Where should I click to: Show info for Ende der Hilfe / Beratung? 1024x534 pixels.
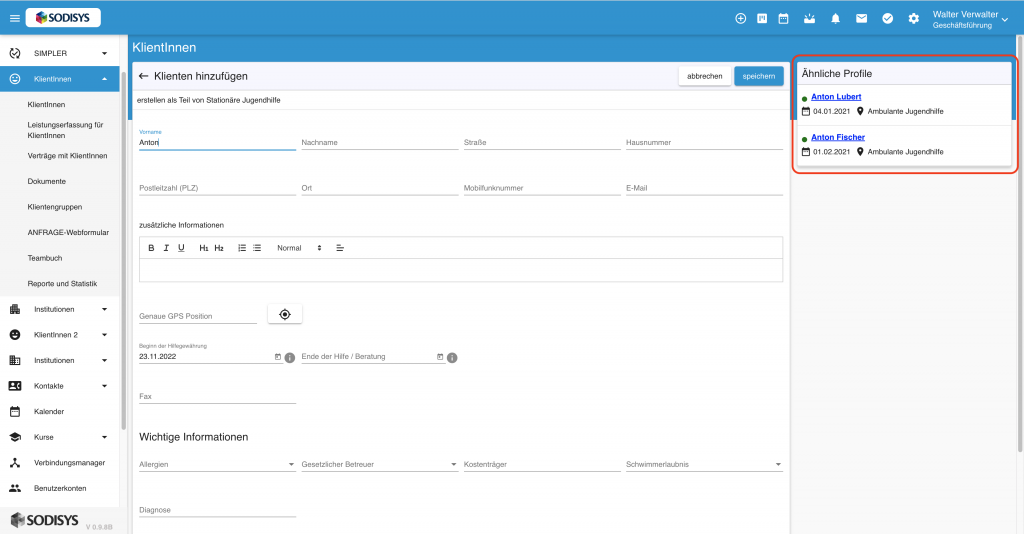[x=452, y=358]
